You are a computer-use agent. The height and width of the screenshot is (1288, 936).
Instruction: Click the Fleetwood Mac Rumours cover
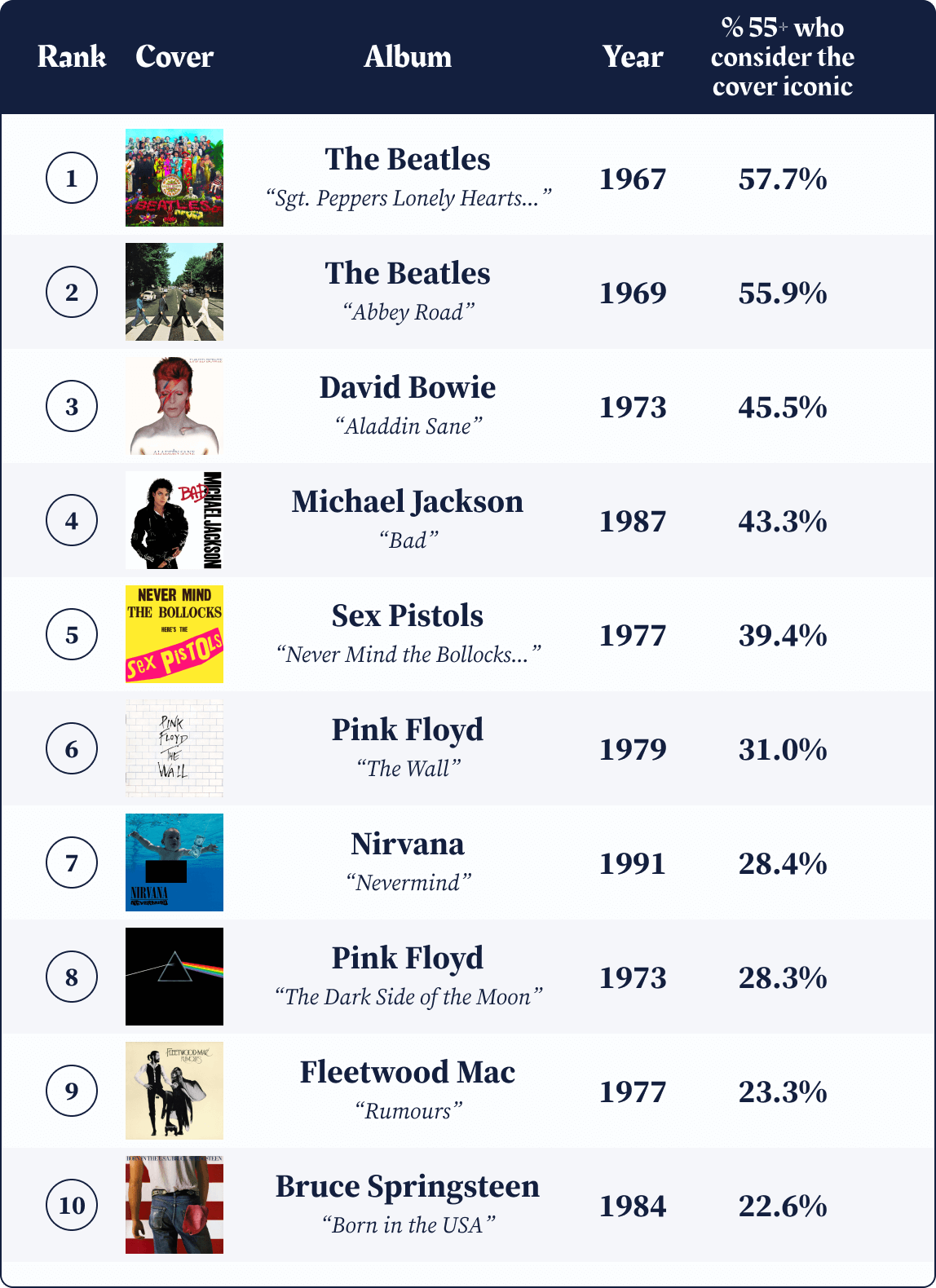174,1091
